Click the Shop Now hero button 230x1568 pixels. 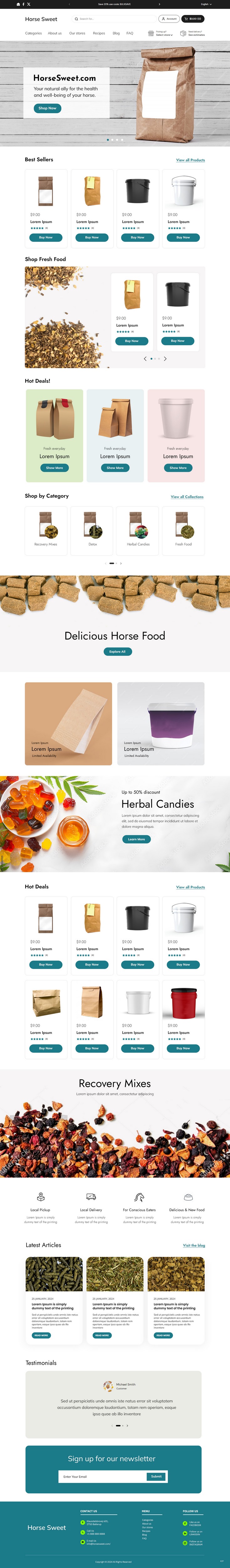click(x=47, y=108)
